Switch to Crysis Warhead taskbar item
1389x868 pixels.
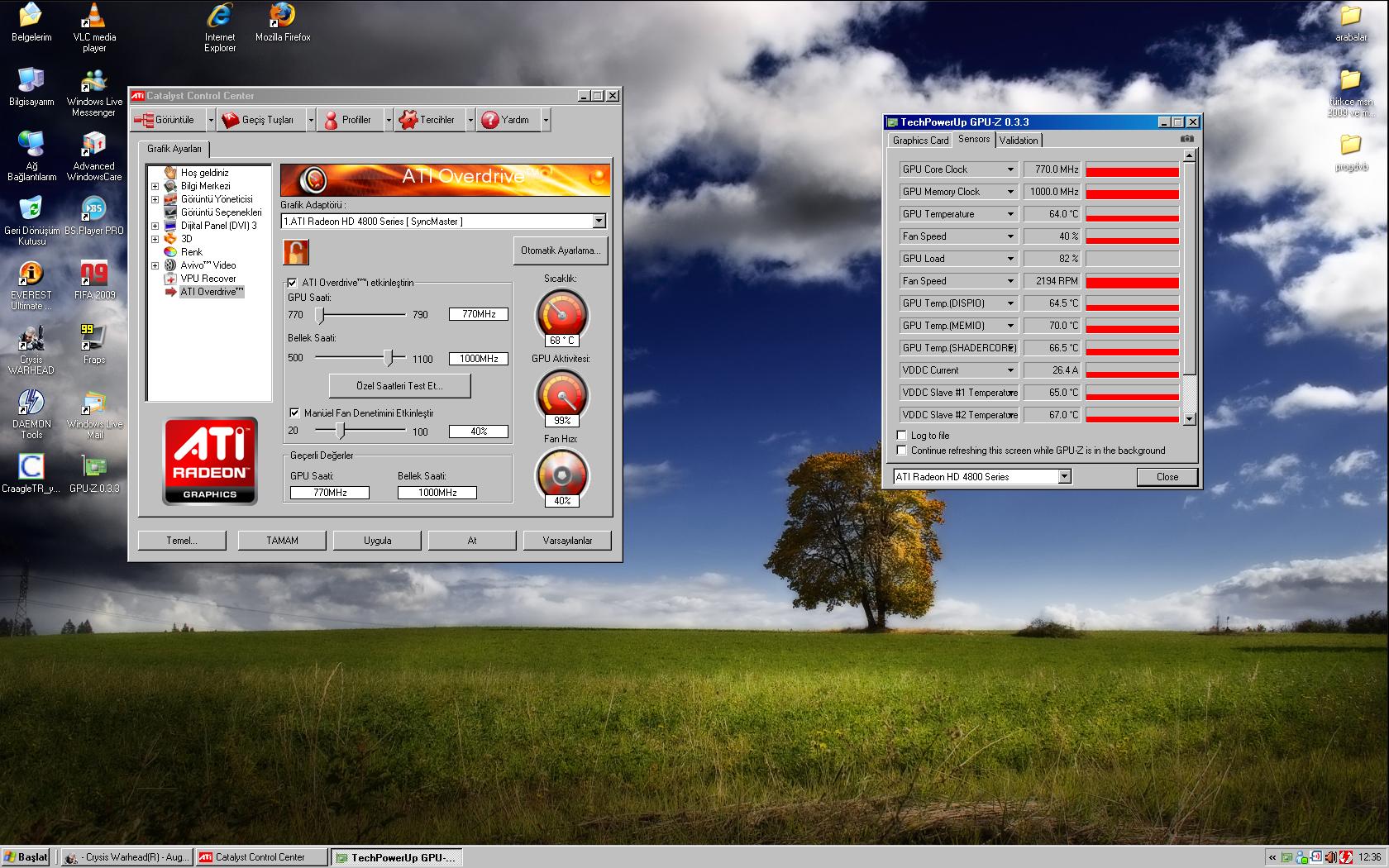(x=127, y=857)
